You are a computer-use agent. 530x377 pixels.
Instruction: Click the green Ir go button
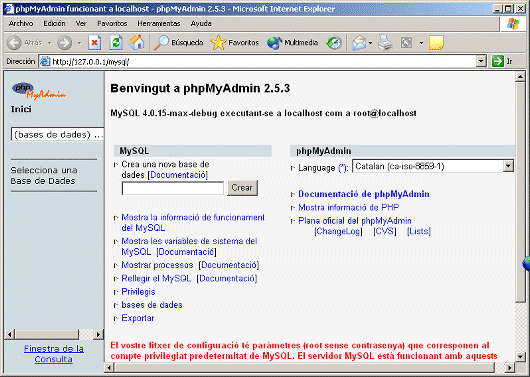point(502,61)
